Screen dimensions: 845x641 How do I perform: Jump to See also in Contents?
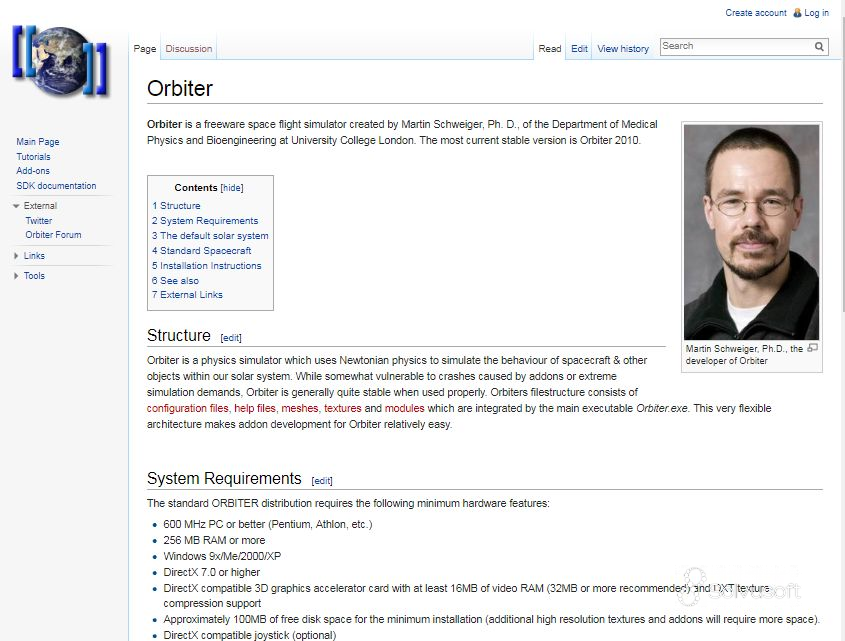pos(175,281)
